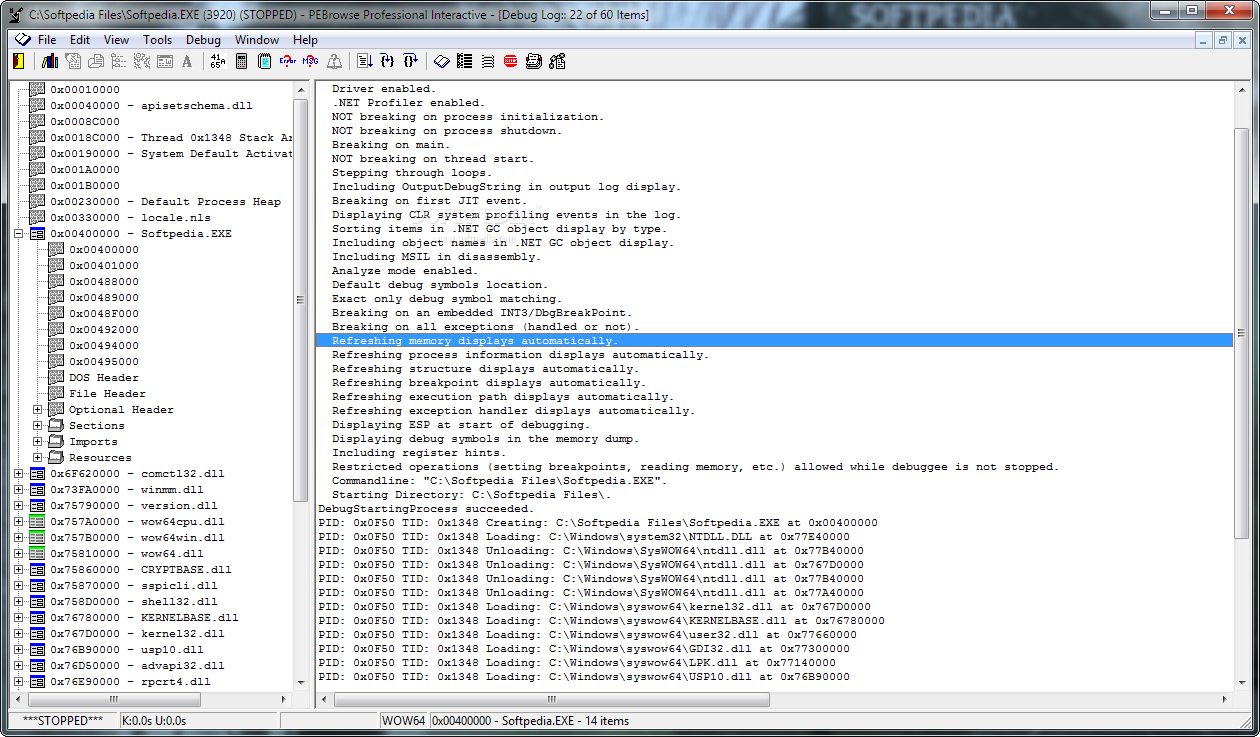Viewport: 1260px width, 737px height.
Task: Click the memory icon beside 0x00010000
Action: click(37, 89)
